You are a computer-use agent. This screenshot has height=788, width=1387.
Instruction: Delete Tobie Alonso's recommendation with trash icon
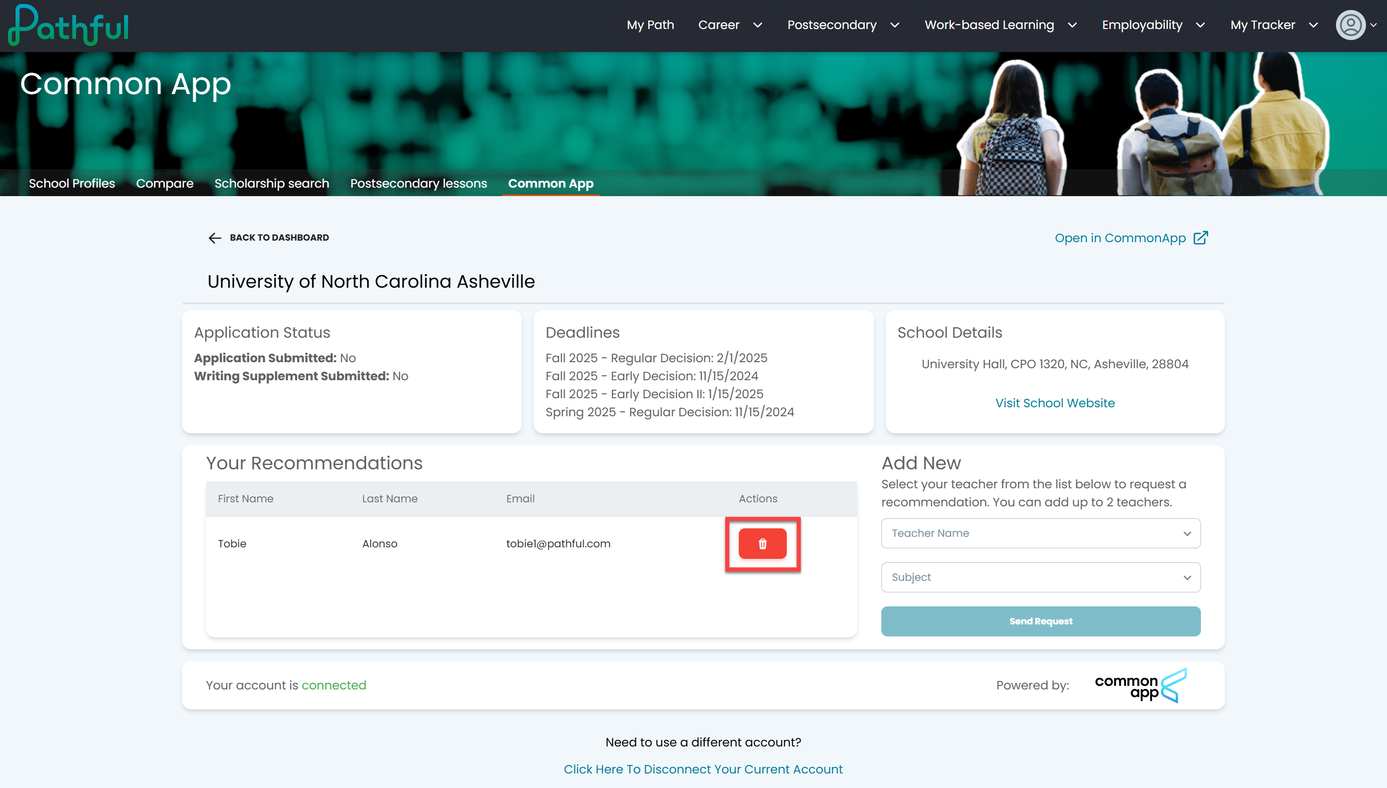coord(763,544)
